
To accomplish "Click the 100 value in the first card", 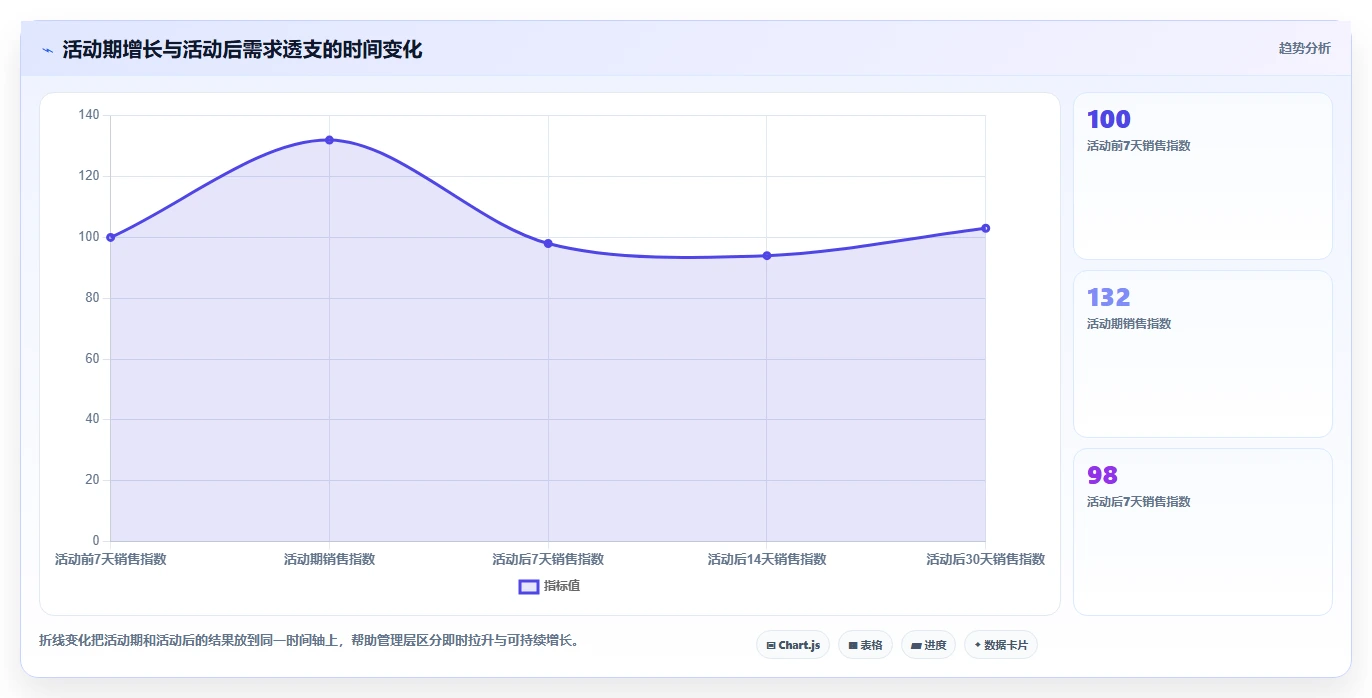I will [x=1108, y=119].
